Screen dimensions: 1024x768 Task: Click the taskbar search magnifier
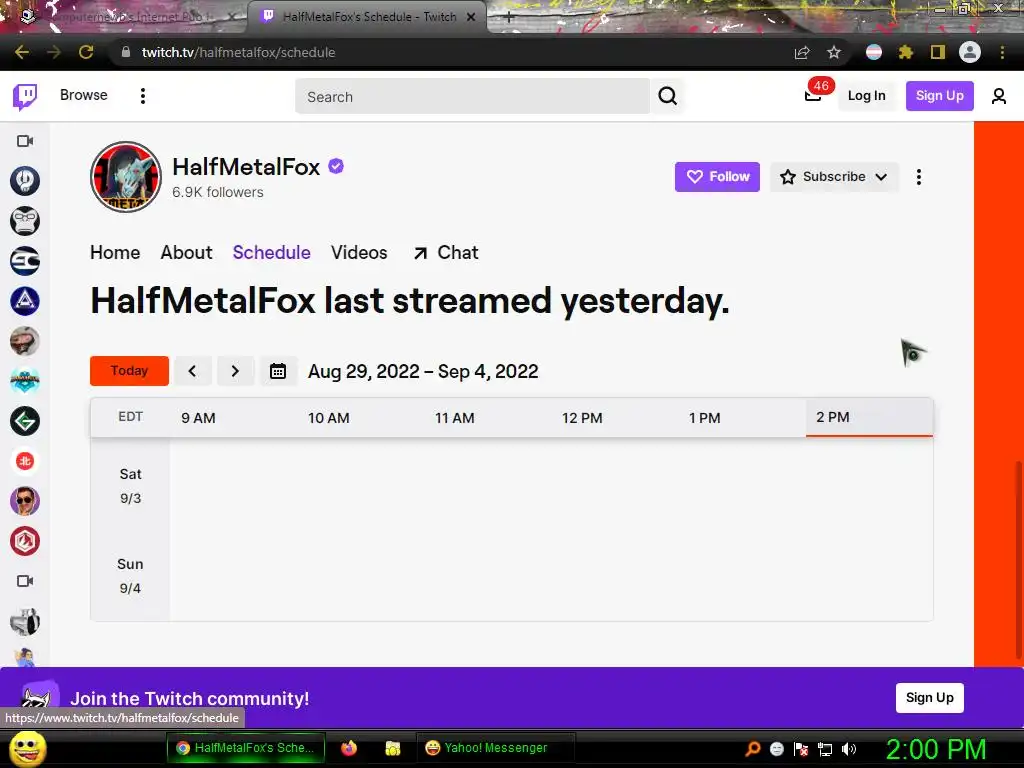[x=752, y=749]
